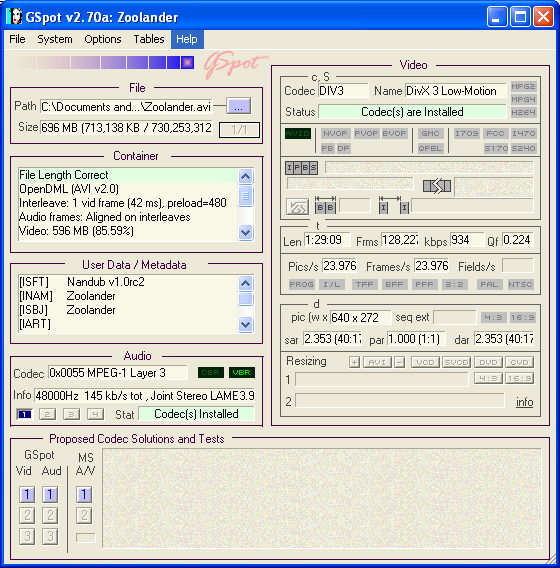Click the GMC indicator
Viewport: 560px width, 568px height.
point(430,133)
